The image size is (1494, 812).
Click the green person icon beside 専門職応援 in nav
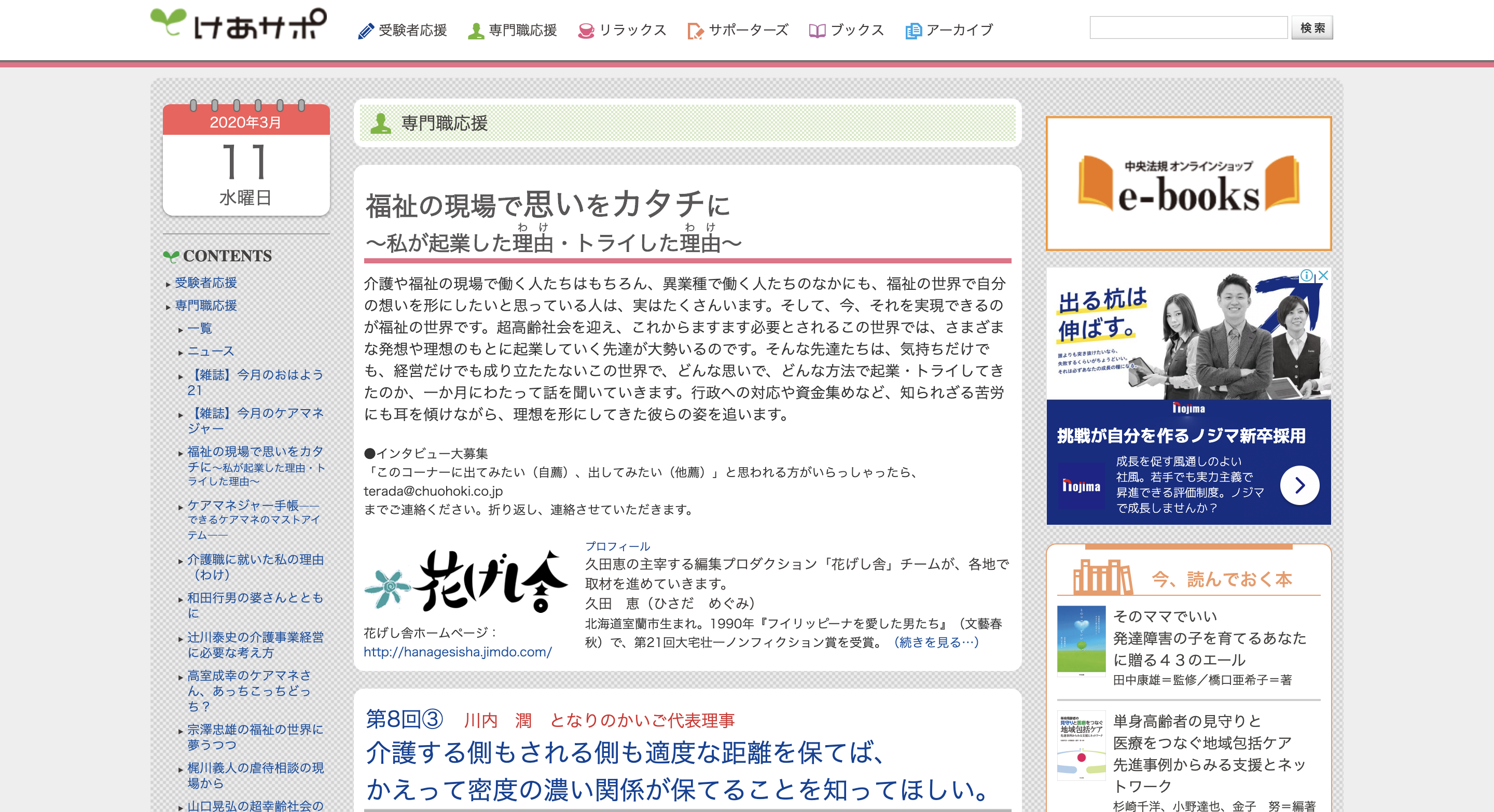click(476, 31)
